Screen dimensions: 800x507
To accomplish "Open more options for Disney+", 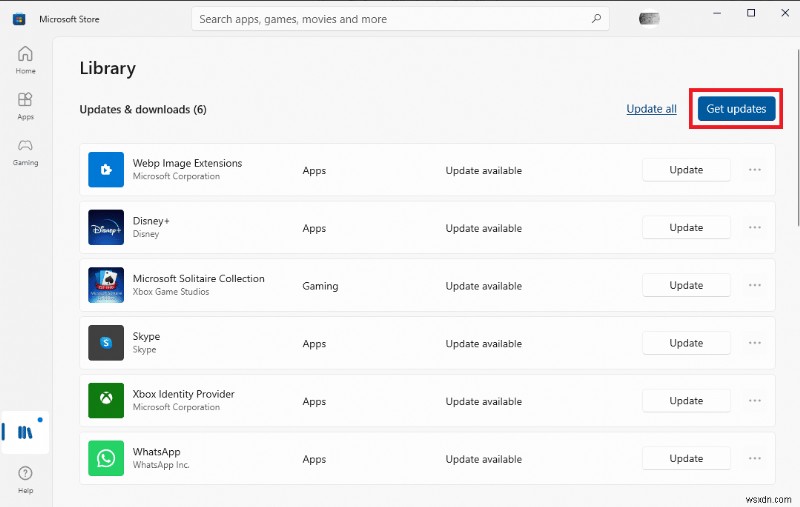I will pyautogui.click(x=755, y=228).
